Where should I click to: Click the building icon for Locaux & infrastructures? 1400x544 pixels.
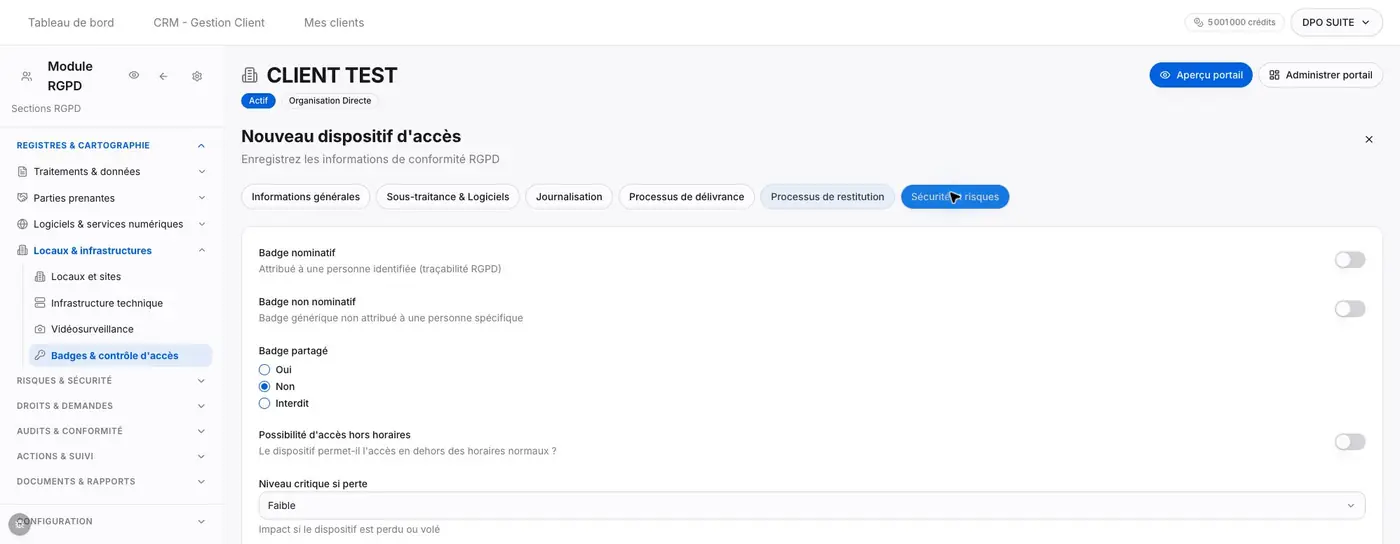(x=23, y=251)
